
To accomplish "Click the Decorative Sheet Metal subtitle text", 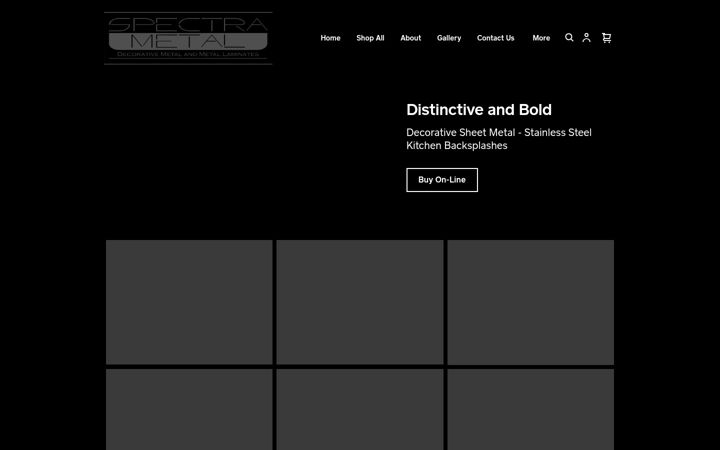I will pyautogui.click(x=499, y=139).
